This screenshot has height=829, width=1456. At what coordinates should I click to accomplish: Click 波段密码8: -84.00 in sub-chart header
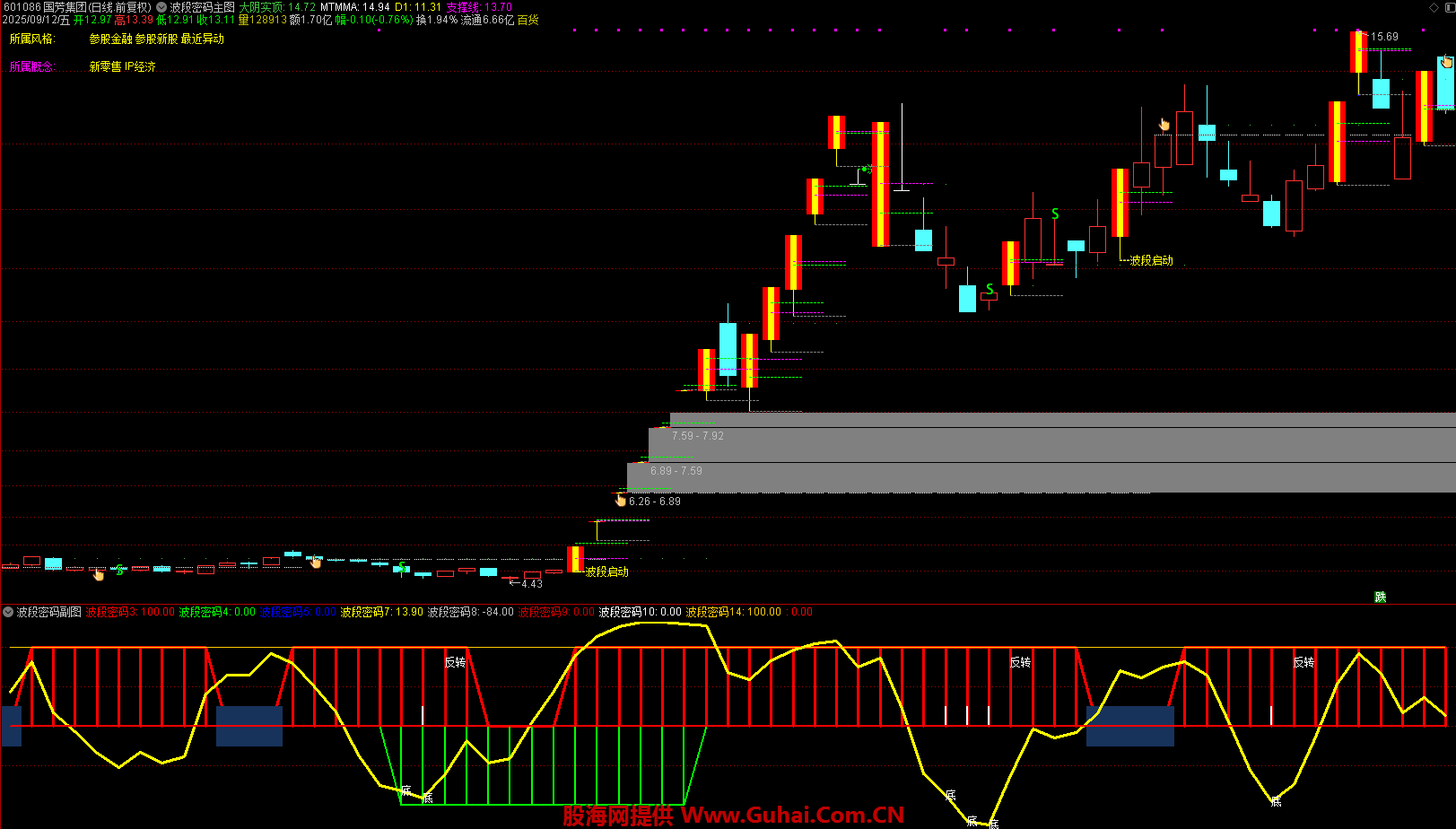coord(471,612)
